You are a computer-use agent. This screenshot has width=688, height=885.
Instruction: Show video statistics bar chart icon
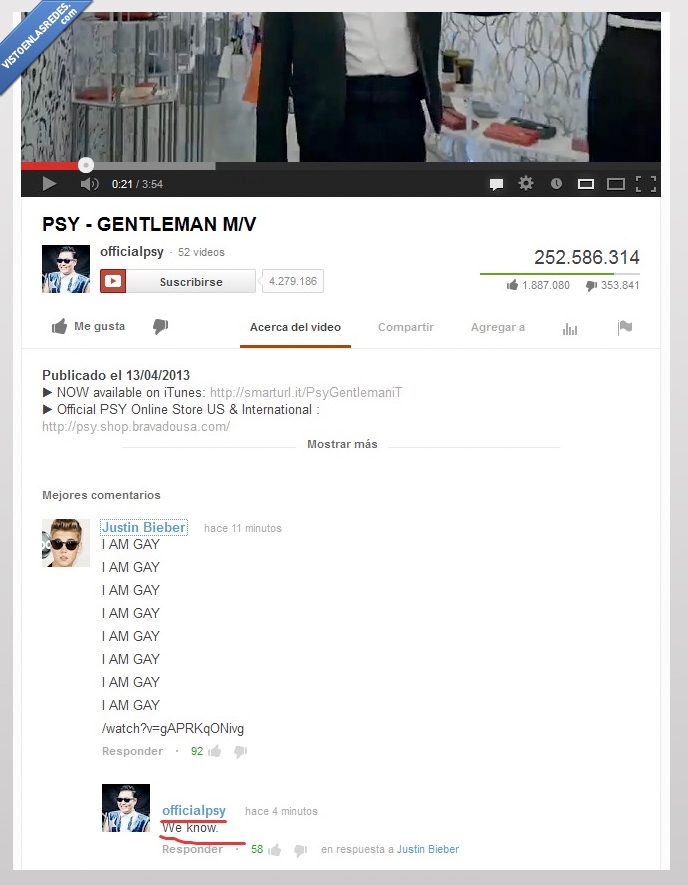570,329
